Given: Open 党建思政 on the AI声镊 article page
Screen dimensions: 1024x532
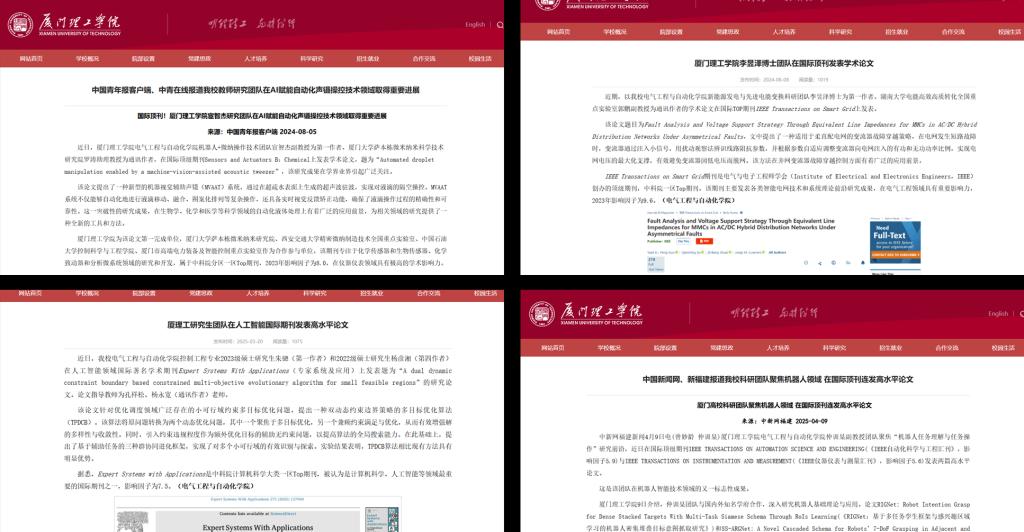Looking at the screenshot, I should tap(199, 59).
